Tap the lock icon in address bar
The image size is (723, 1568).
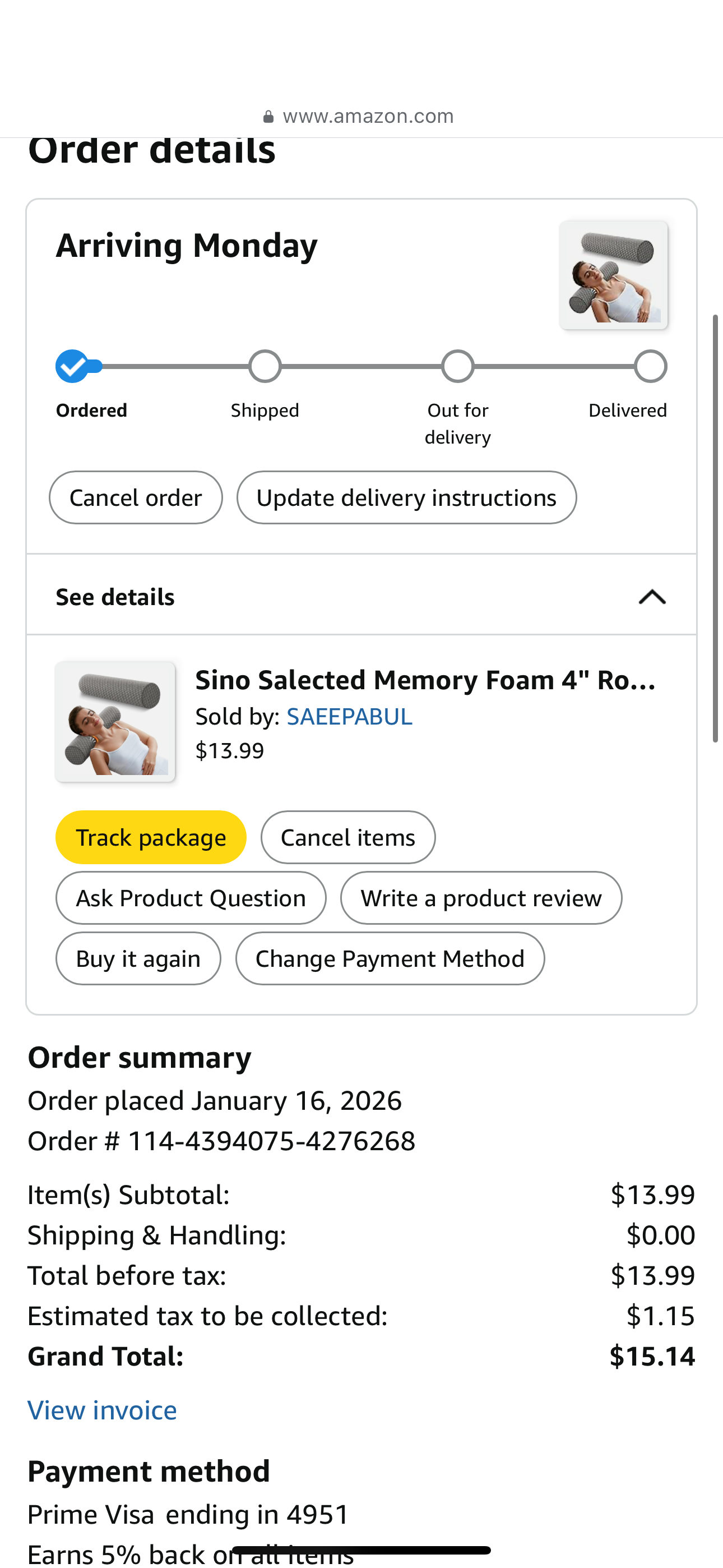click(268, 117)
